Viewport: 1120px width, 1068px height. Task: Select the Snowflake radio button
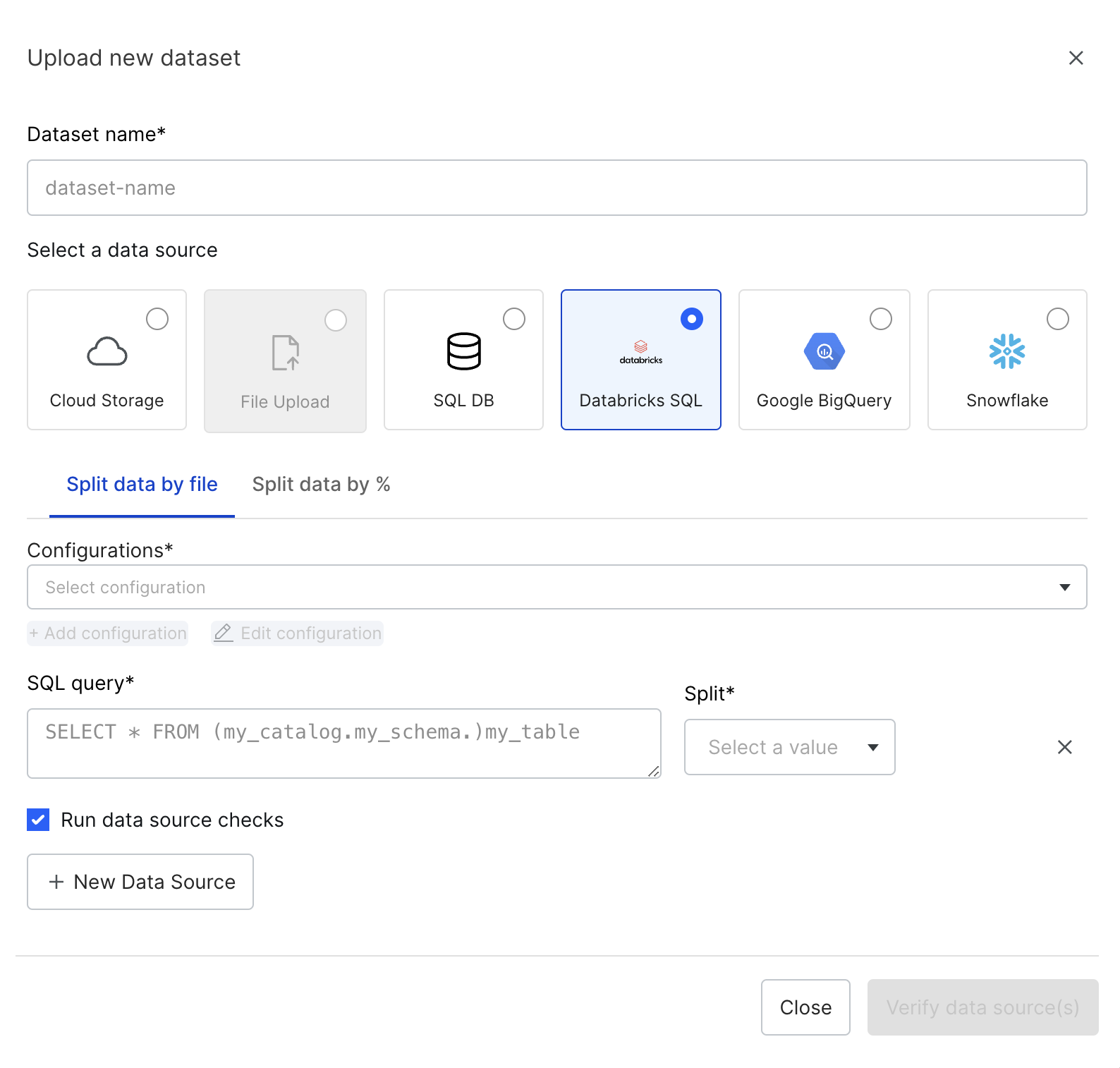pos(1058,319)
